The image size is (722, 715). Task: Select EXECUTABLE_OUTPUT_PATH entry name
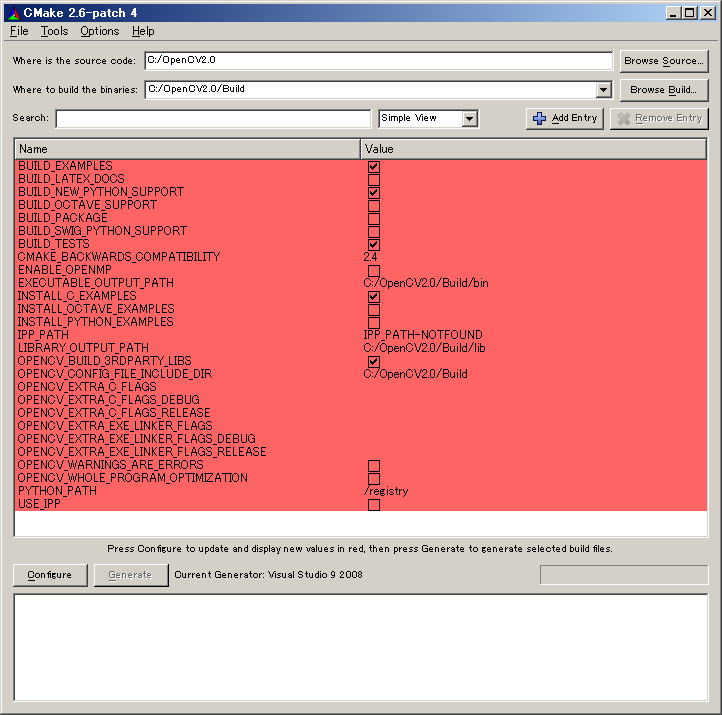pos(96,283)
